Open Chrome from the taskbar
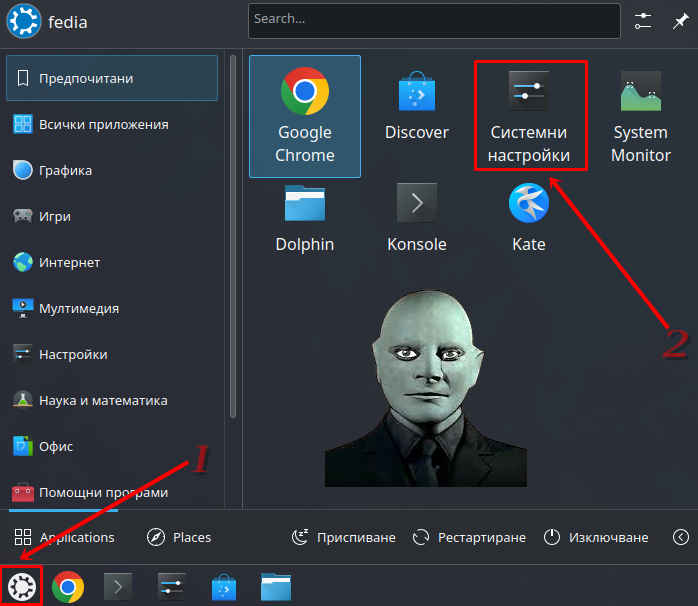Screen dimensions: 698x606 (x=68, y=587)
